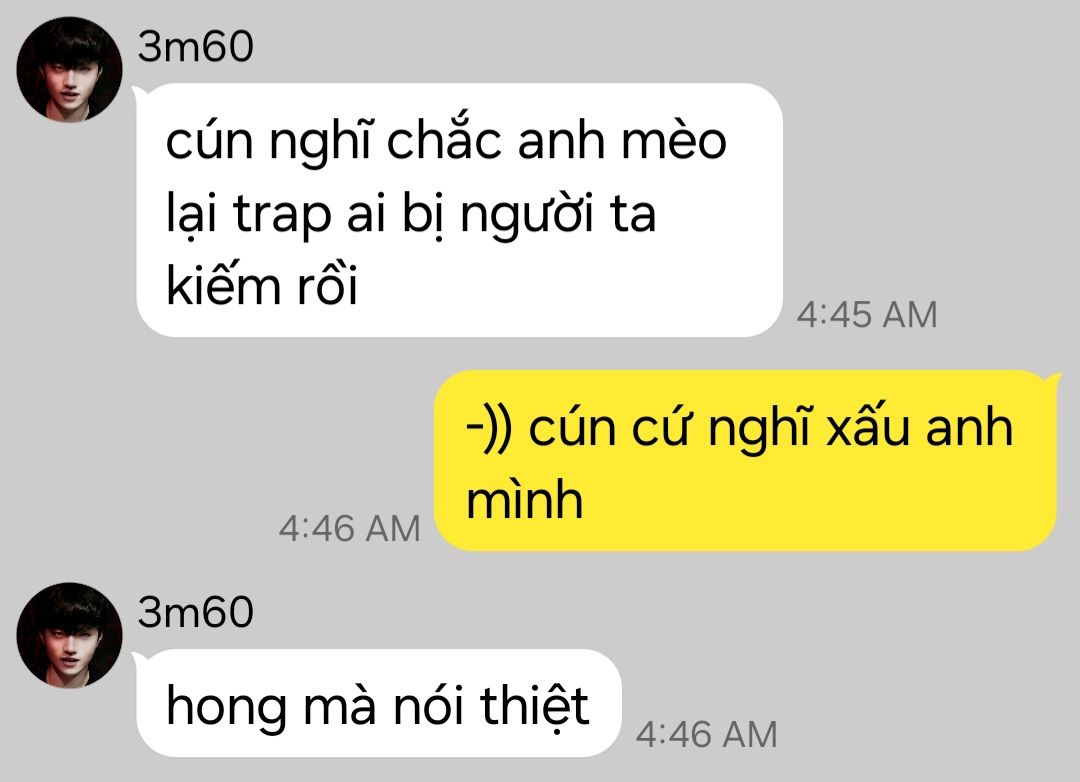Click 'người ta' in the first message

tap(558, 215)
